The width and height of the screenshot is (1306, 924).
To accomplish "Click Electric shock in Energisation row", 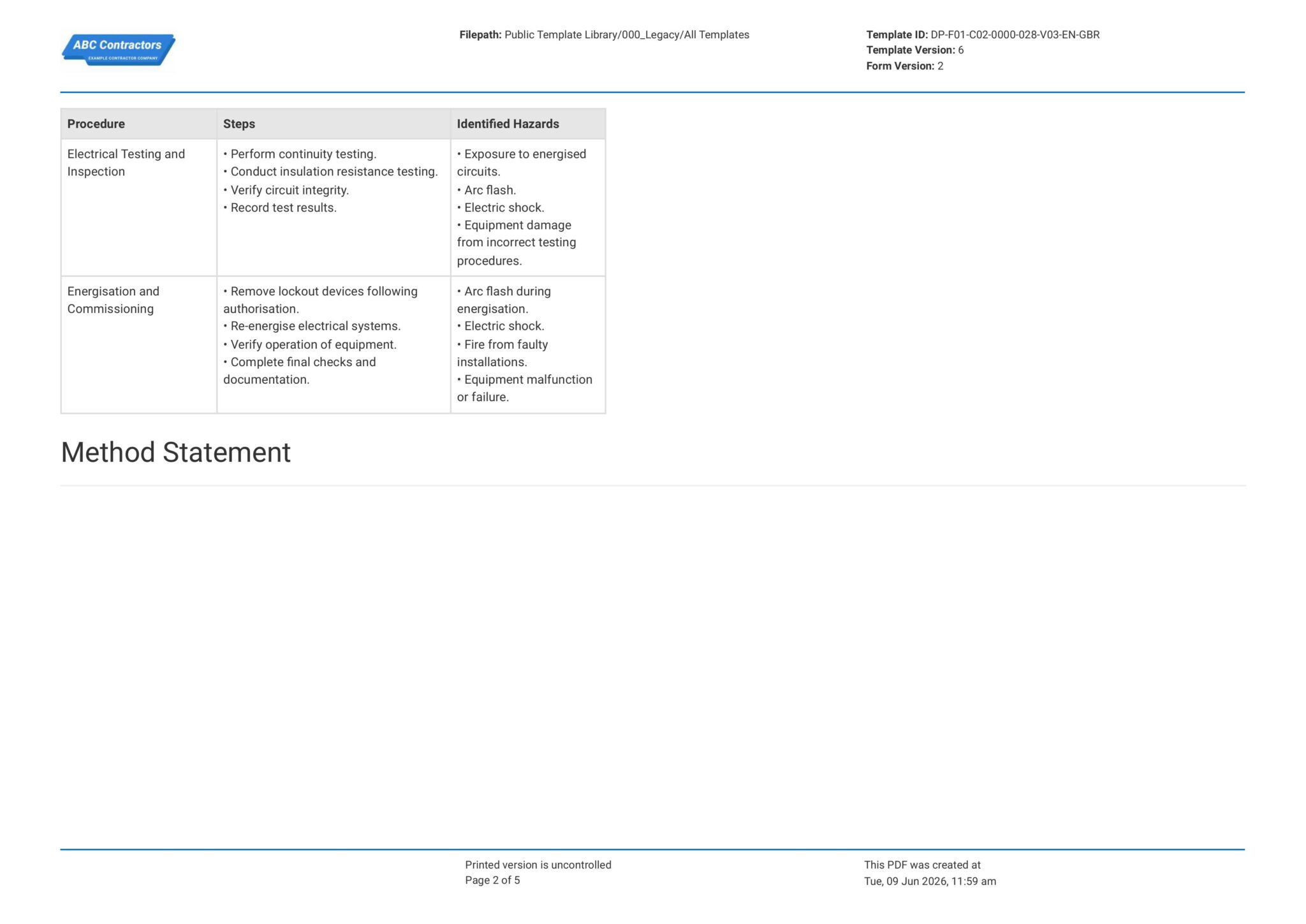I will pos(501,326).
